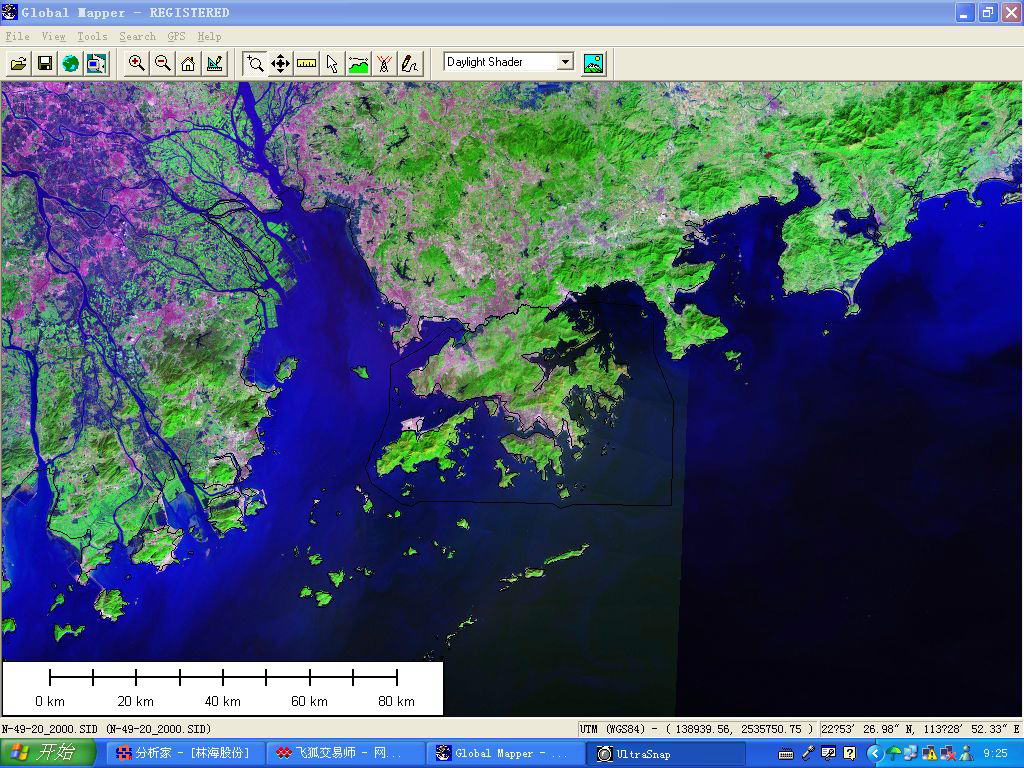Expand the Daylight Shader dropdown
The height and width of the screenshot is (768, 1024).
565,62
